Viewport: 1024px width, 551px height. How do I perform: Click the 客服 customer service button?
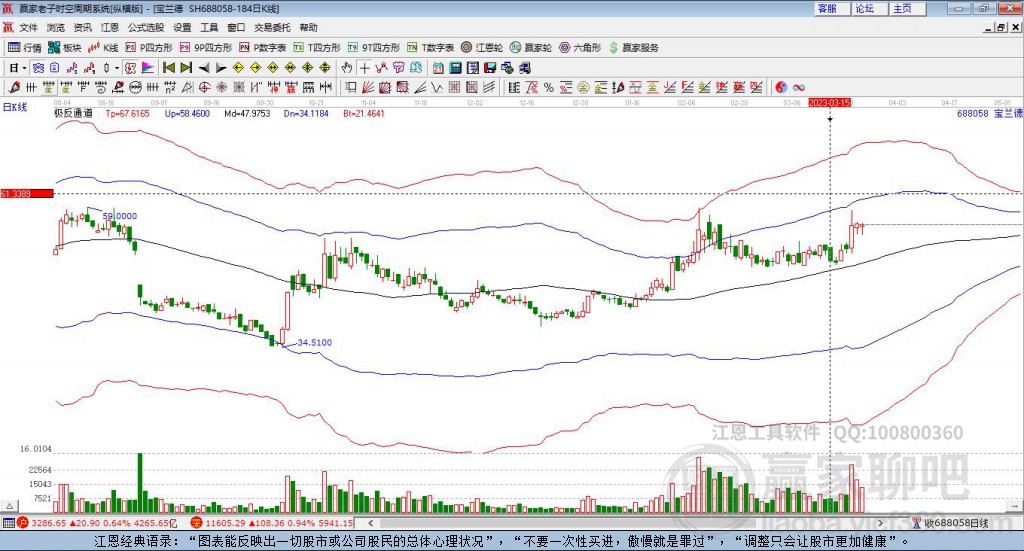point(832,8)
